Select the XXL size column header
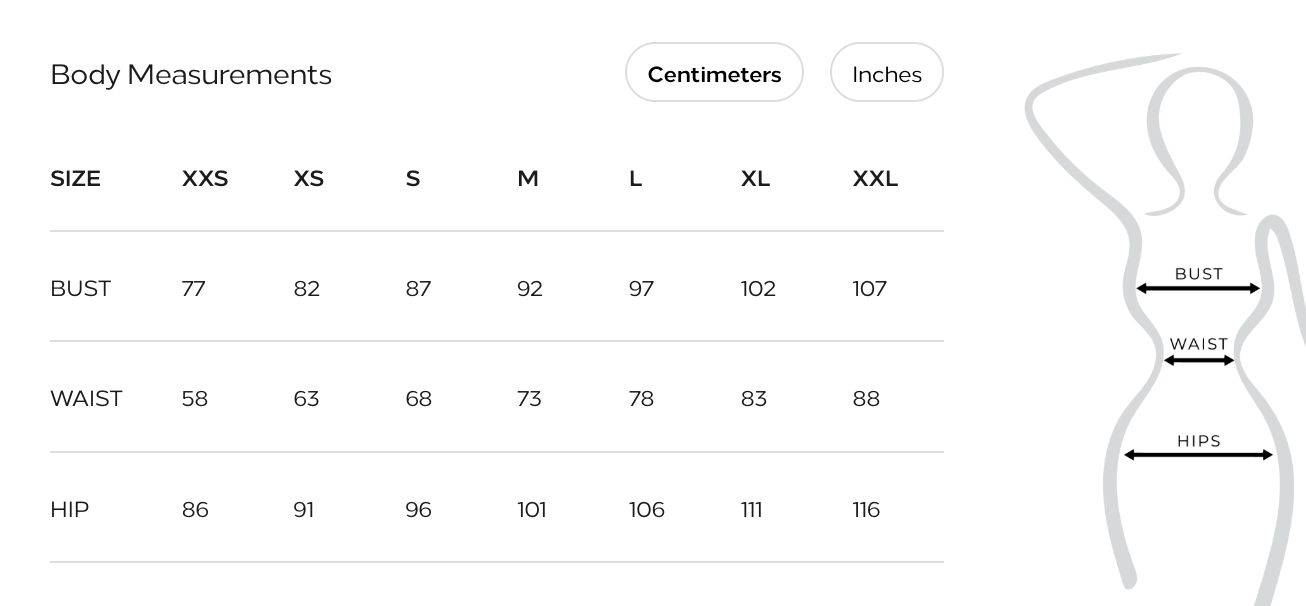 875,179
